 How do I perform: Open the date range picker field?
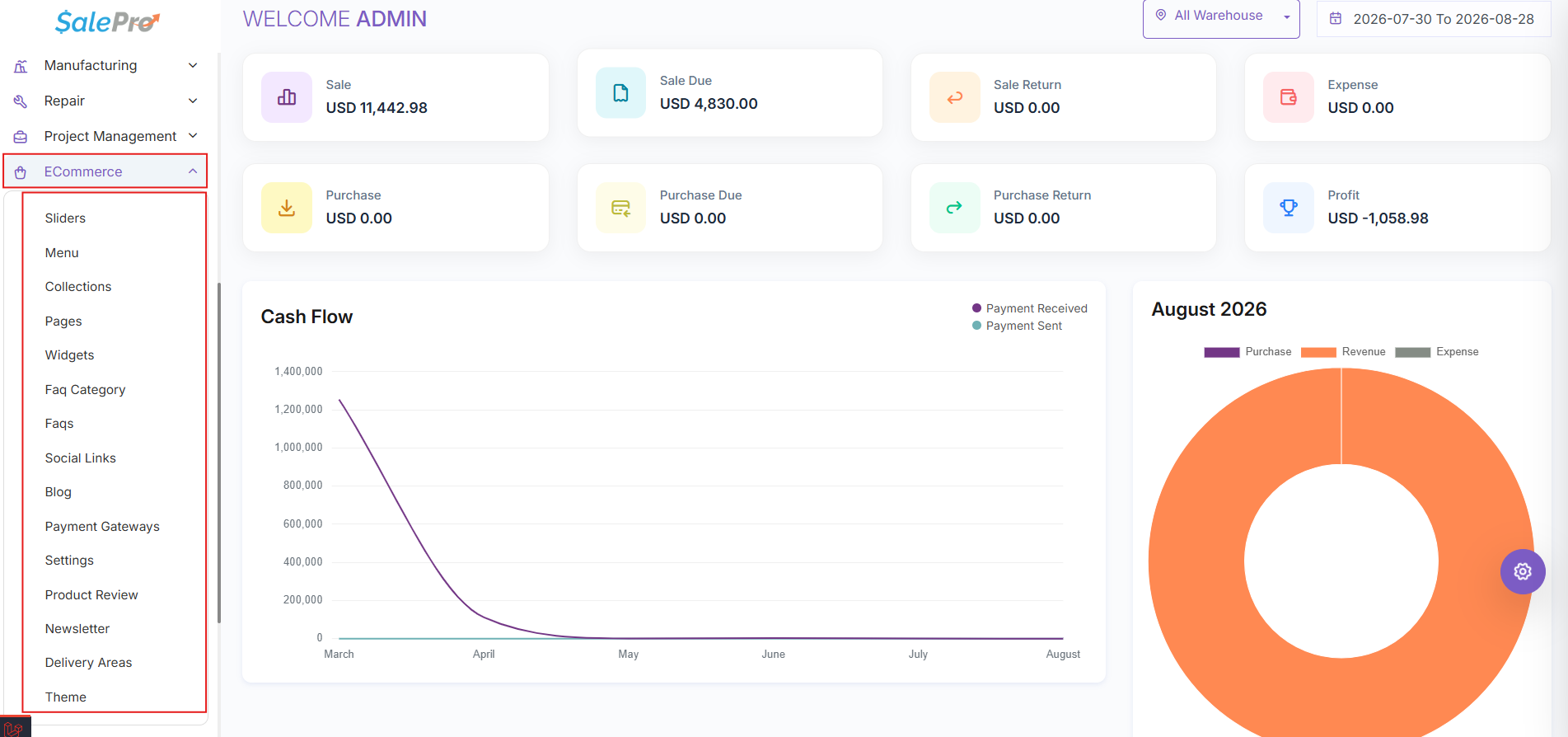point(1434,19)
